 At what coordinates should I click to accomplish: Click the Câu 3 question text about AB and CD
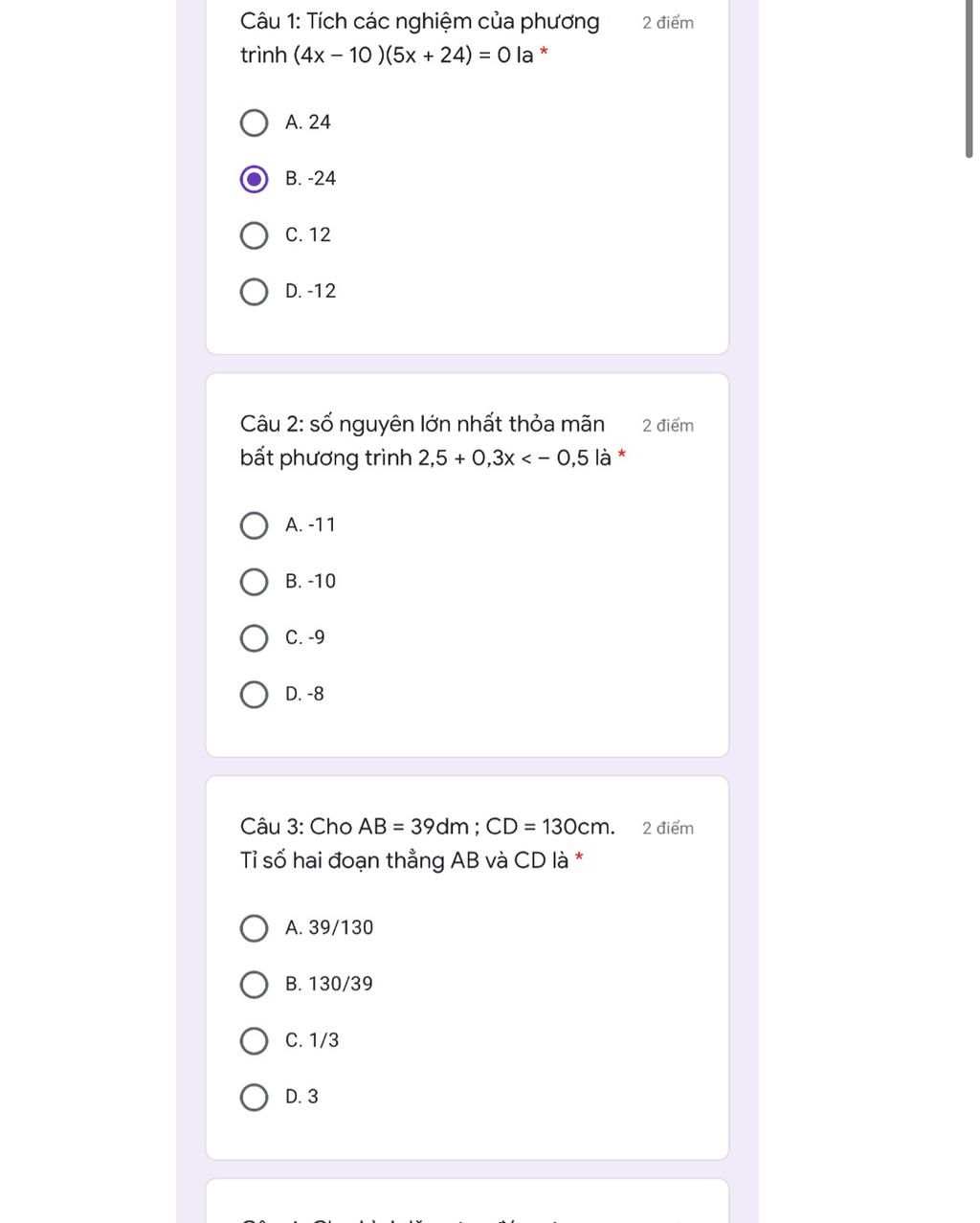(428, 844)
